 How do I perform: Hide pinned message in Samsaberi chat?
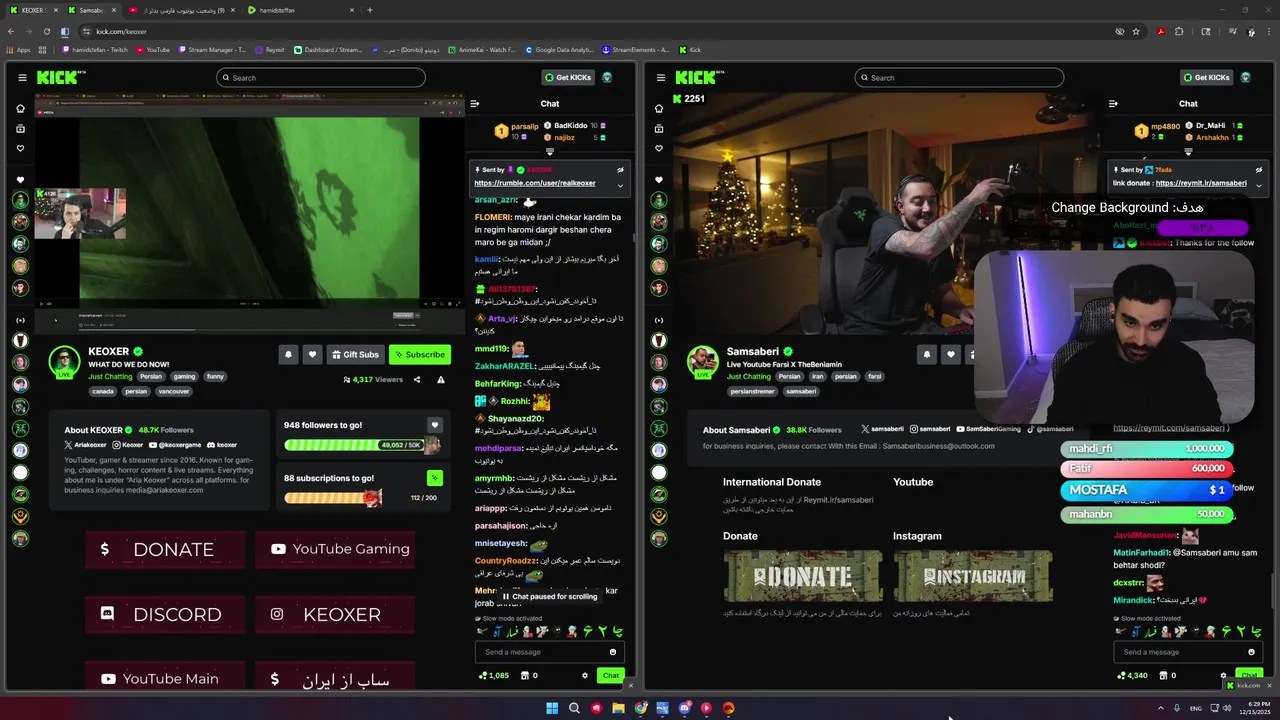click(1258, 170)
